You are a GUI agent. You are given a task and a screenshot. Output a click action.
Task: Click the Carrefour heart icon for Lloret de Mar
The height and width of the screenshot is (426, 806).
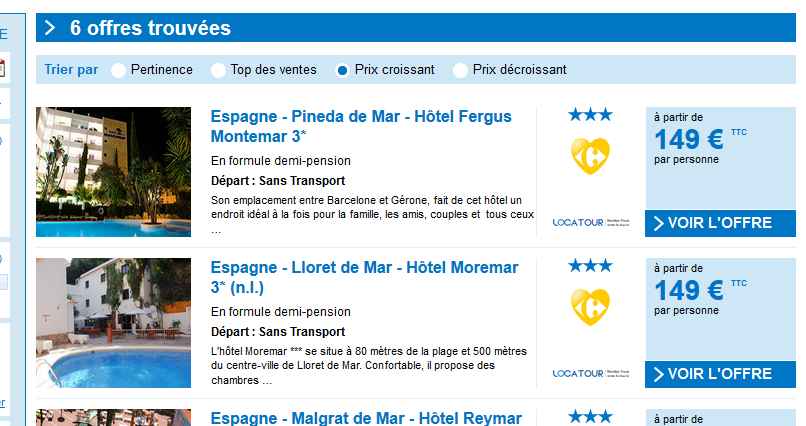[590, 307]
